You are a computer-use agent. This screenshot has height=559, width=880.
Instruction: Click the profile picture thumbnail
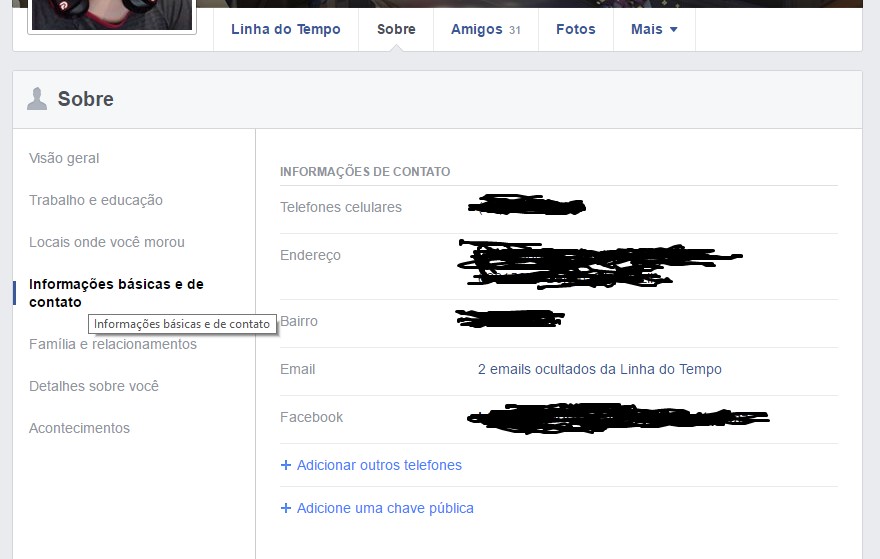[112, 15]
